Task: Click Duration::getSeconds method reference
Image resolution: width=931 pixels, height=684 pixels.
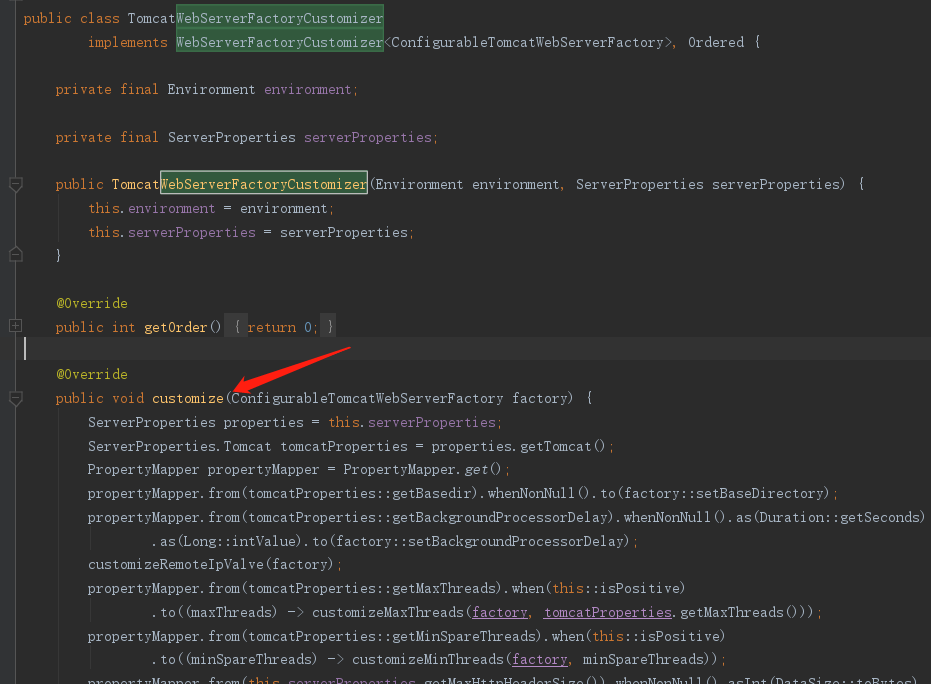Action: (x=840, y=518)
